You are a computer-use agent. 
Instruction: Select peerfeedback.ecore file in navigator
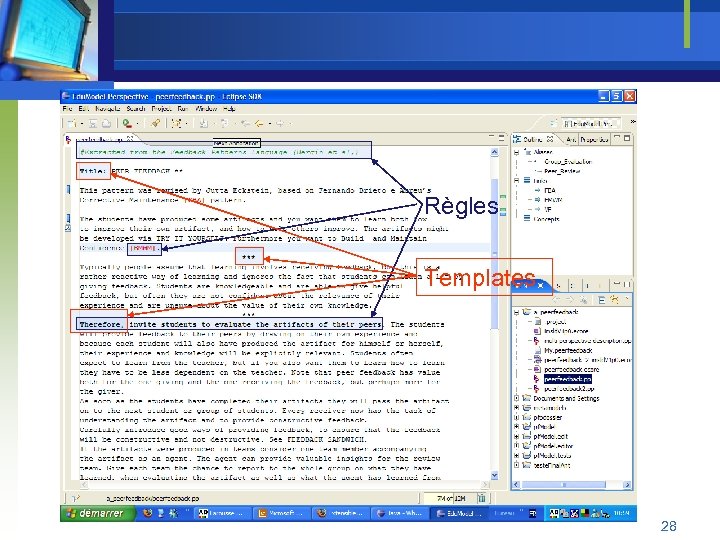571,369
